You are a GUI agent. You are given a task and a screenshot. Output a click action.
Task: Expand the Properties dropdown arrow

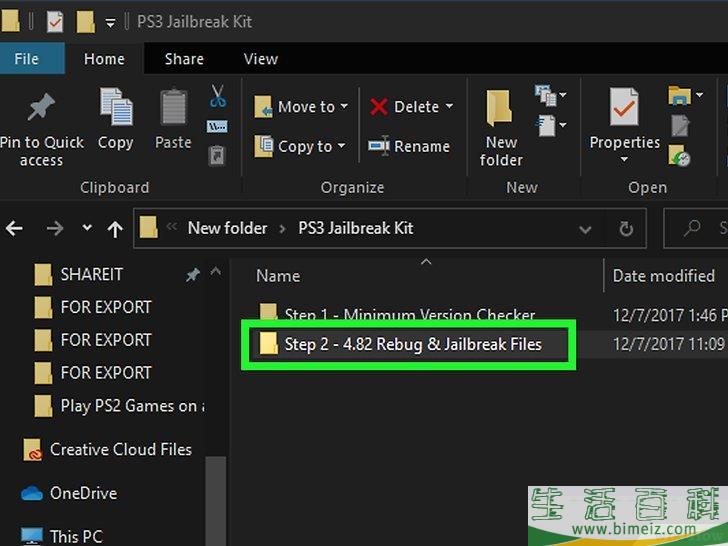[x=624, y=159]
